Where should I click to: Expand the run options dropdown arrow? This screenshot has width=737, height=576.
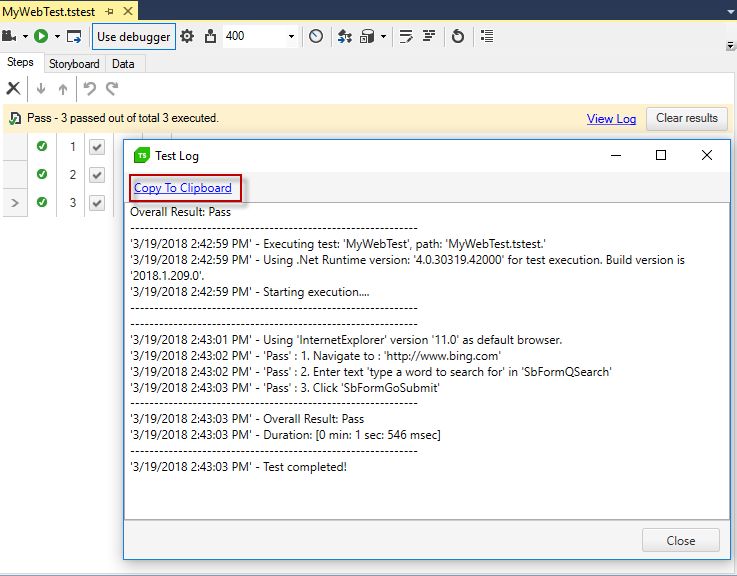(57, 36)
